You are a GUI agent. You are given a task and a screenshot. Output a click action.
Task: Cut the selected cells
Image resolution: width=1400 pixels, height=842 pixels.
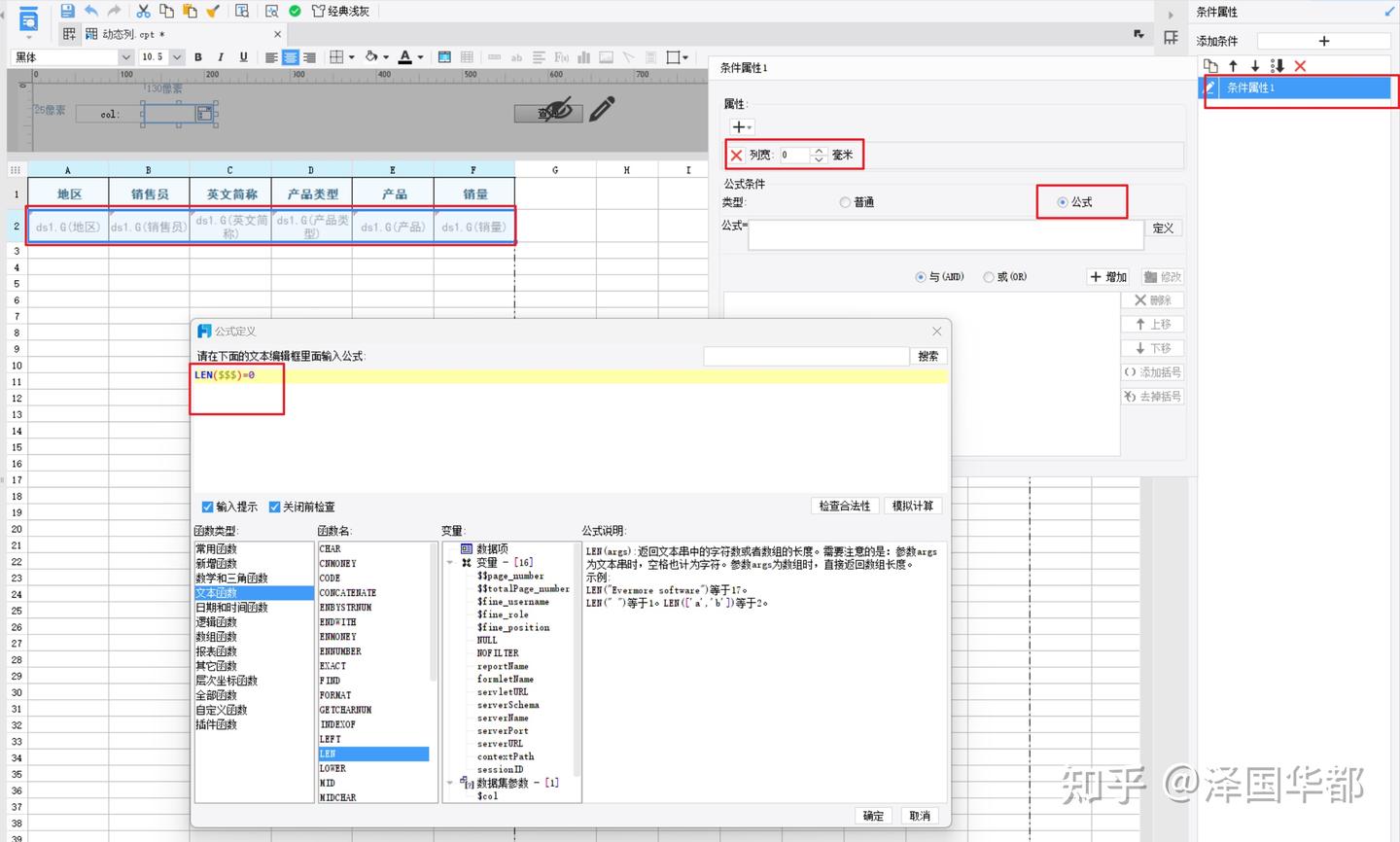tap(143, 11)
